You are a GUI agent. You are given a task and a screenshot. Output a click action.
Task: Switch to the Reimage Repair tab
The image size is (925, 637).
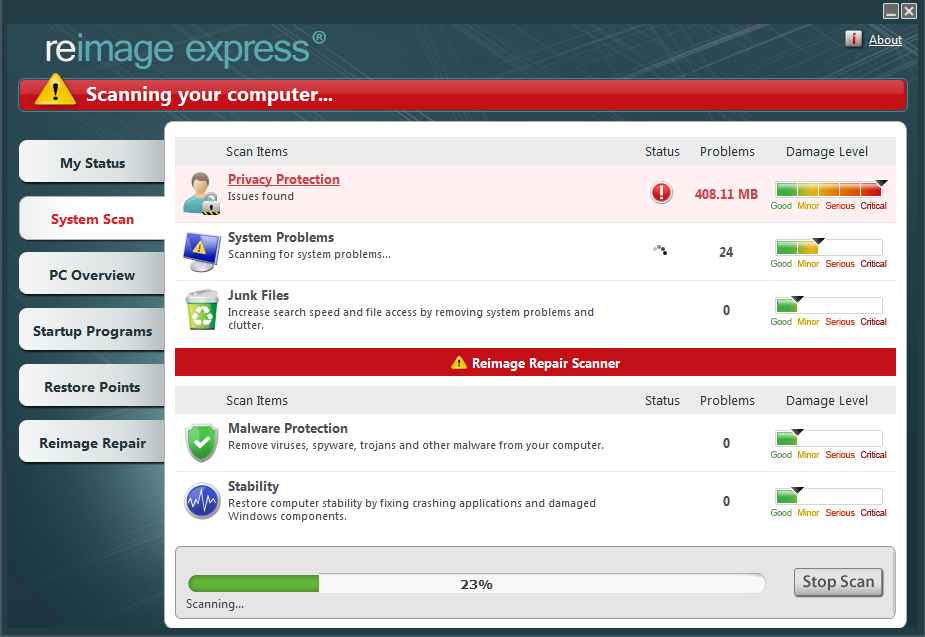(x=92, y=443)
